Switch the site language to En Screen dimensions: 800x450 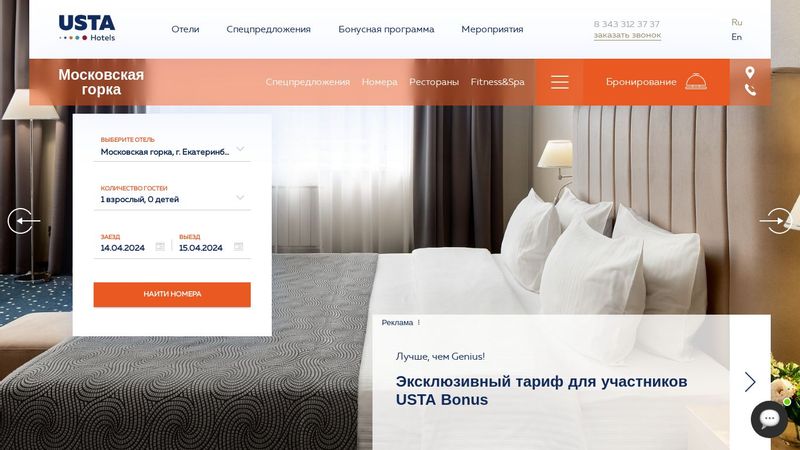point(736,37)
